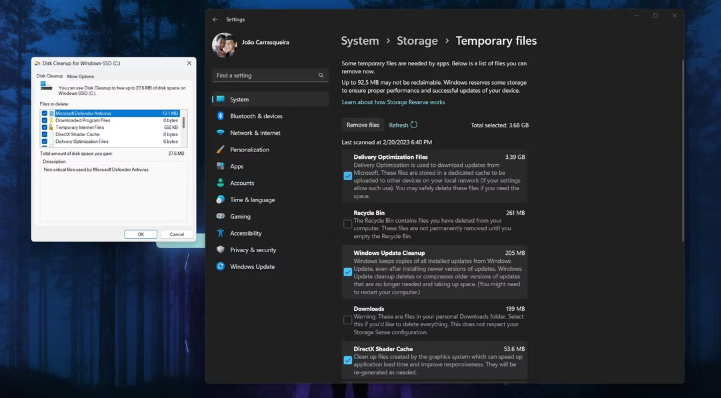The image size is (721, 398).
Task: Click the lock icon beside Temporary Internet Files
Action: [52, 127]
